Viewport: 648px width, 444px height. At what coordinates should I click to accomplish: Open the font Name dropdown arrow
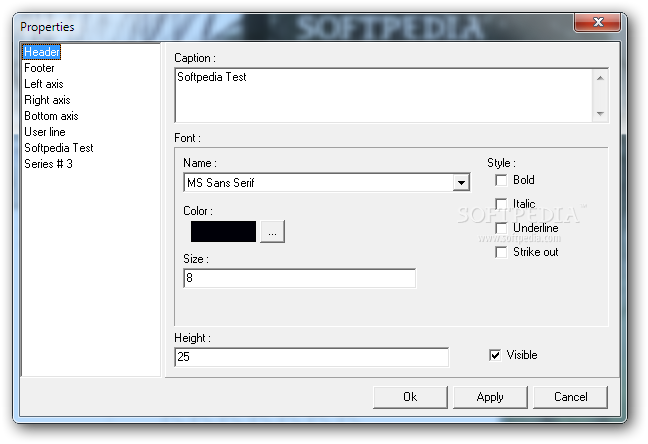pyautogui.click(x=461, y=182)
